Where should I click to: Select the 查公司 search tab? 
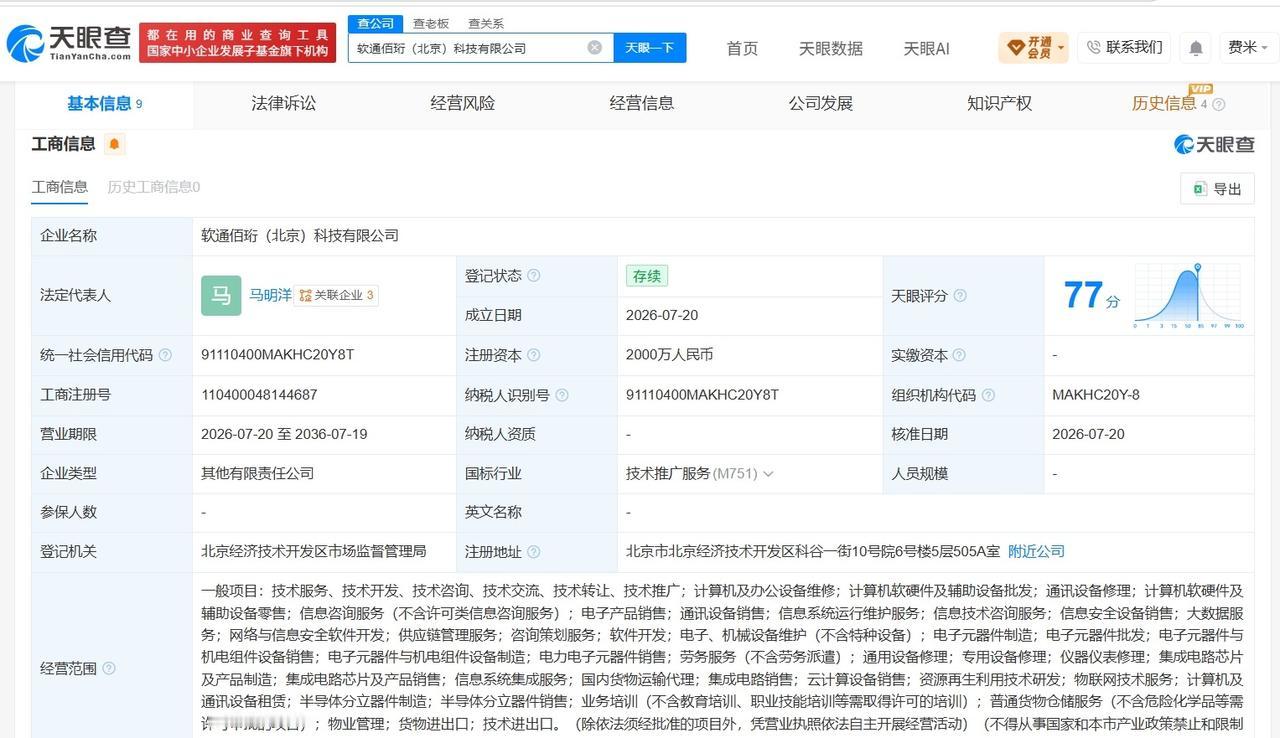coord(375,23)
